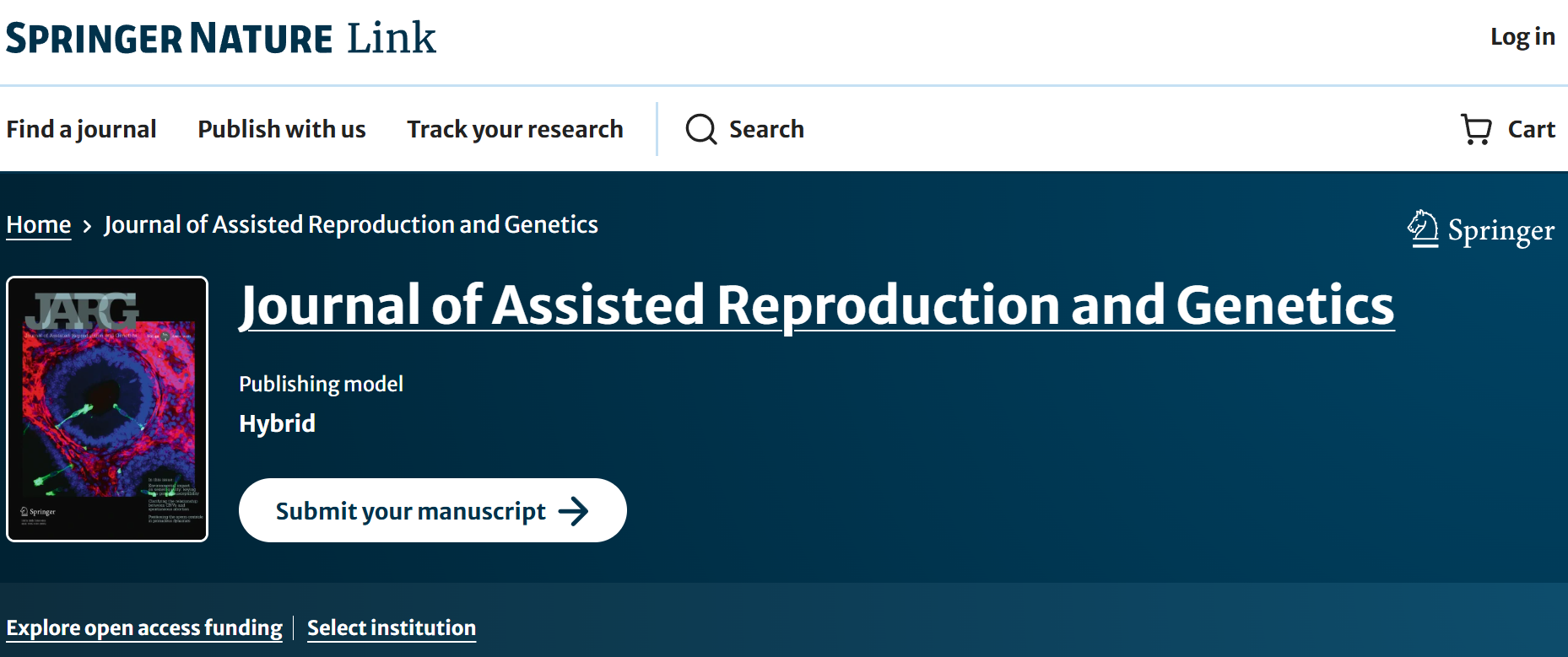The height and width of the screenshot is (657, 1568).
Task: Open the large underlined journal title heading
Action: [816, 305]
